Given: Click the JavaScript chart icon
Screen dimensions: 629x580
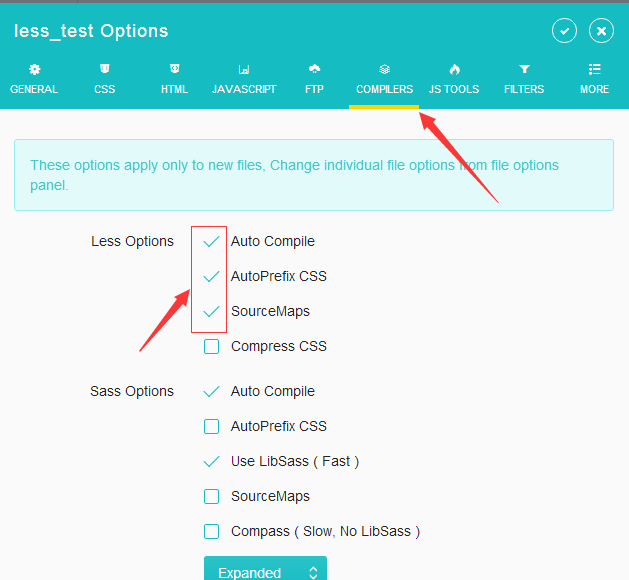Looking at the screenshot, I should pyautogui.click(x=244, y=69).
